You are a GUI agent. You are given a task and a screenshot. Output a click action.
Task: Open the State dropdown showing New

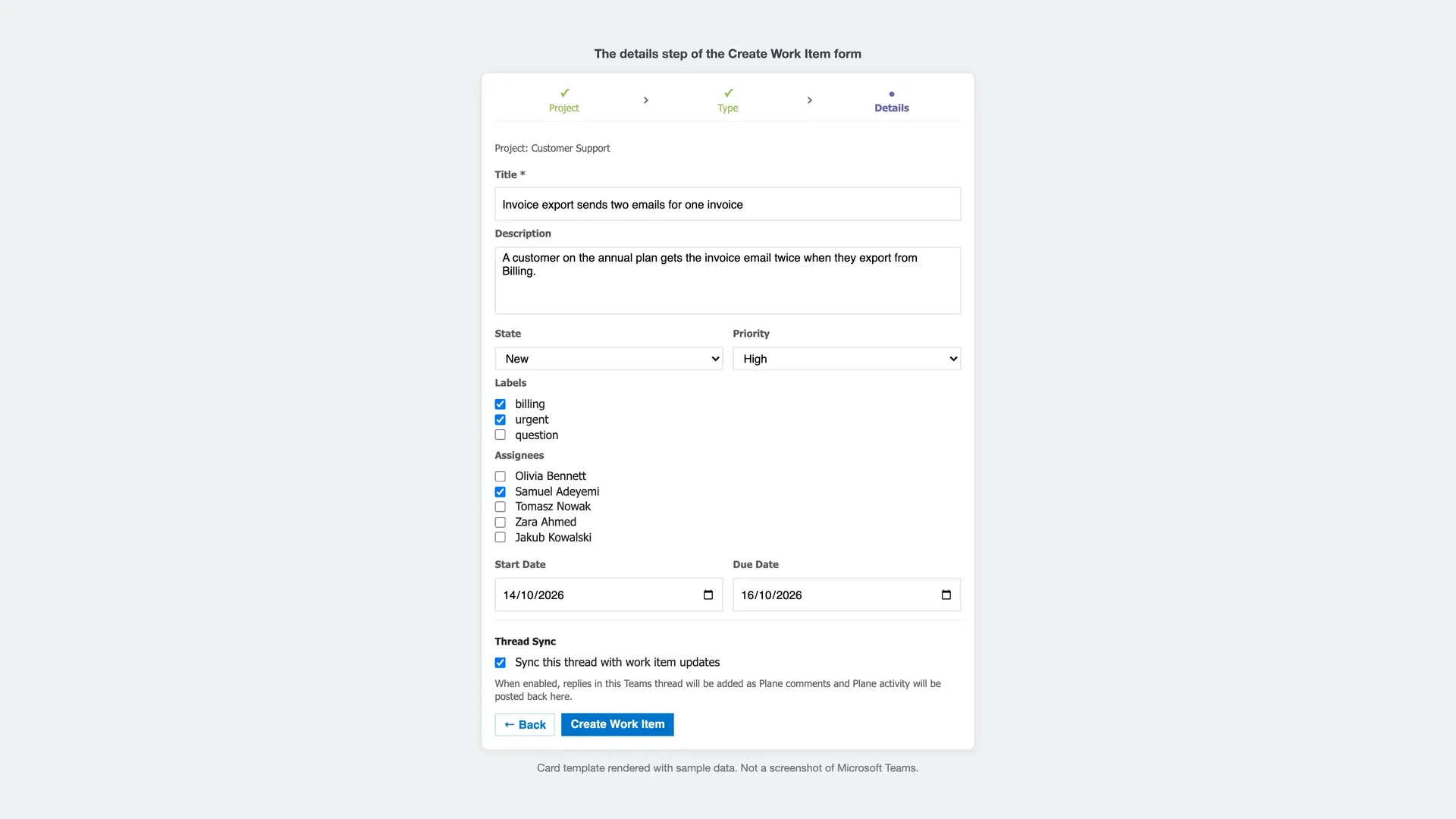[x=609, y=359]
